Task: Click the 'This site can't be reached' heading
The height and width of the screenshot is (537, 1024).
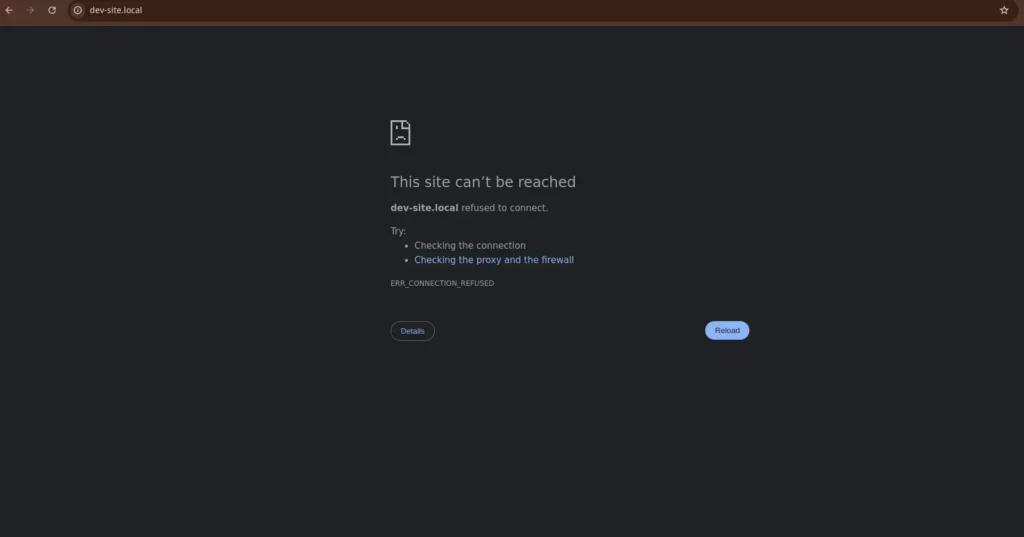Action: (x=483, y=182)
